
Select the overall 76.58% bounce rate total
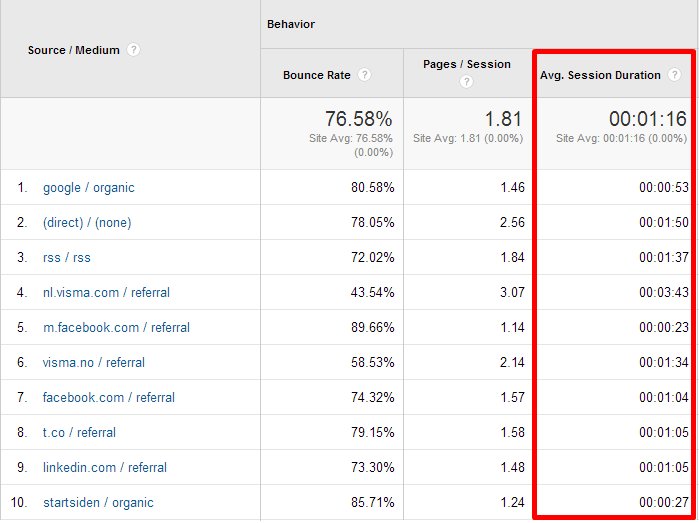tap(358, 119)
